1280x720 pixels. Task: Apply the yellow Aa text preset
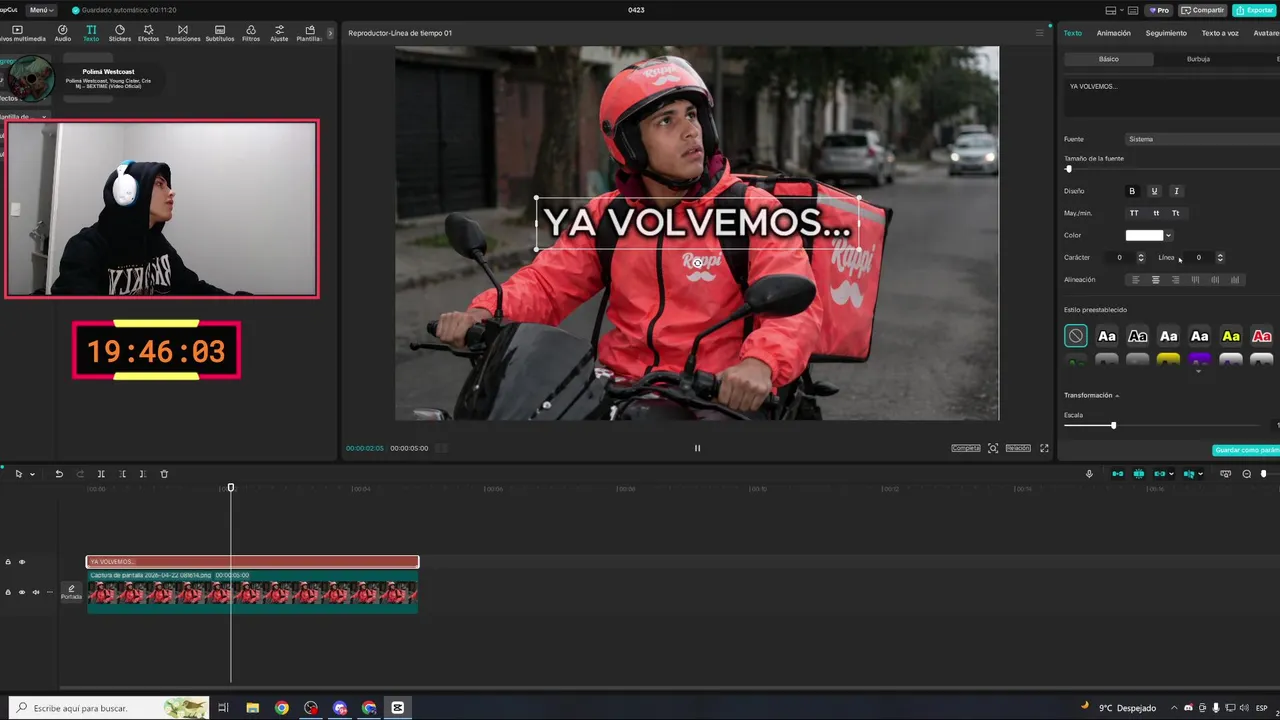click(x=1231, y=336)
